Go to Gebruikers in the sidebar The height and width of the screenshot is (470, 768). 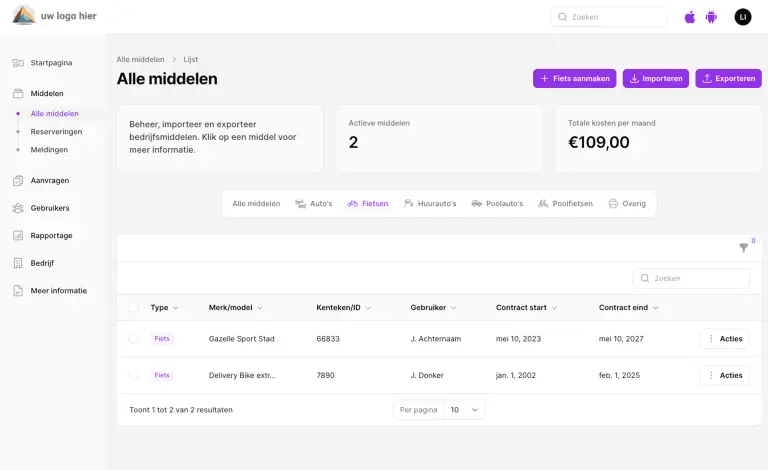(x=50, y=208)
